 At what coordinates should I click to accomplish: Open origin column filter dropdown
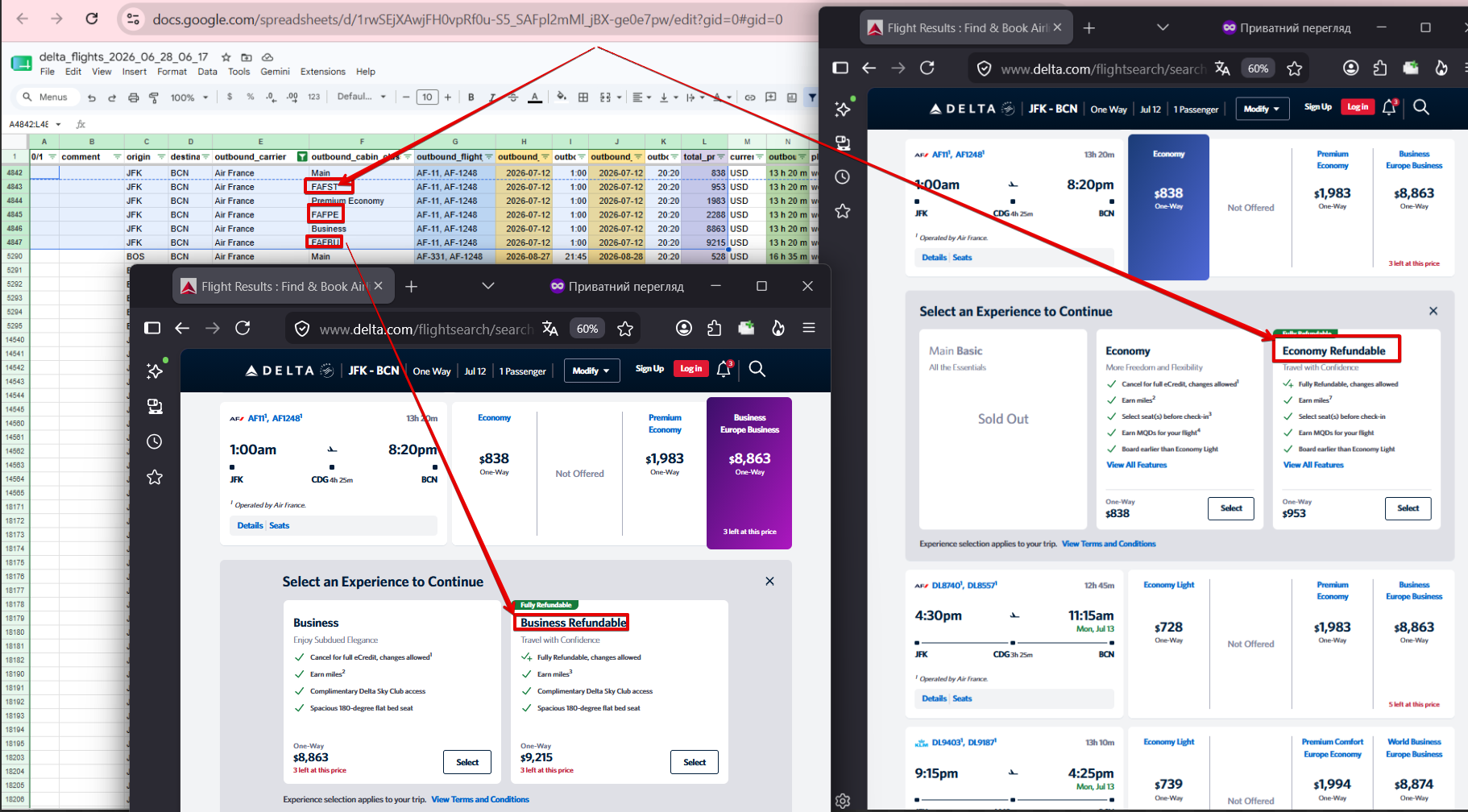point(161,156)
